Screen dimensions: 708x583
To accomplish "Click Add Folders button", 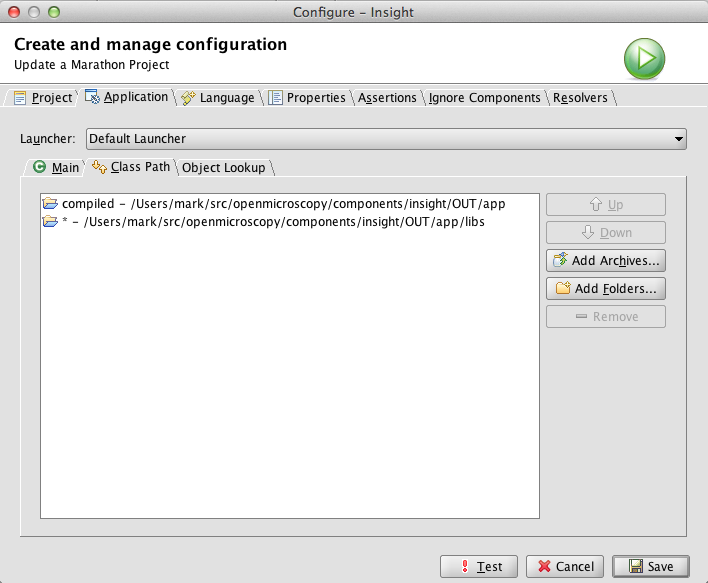I will point(606,289).
